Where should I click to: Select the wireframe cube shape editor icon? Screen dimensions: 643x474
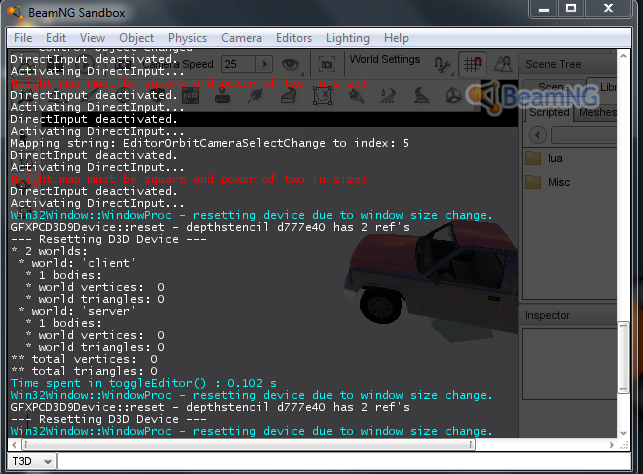[453, 96]
